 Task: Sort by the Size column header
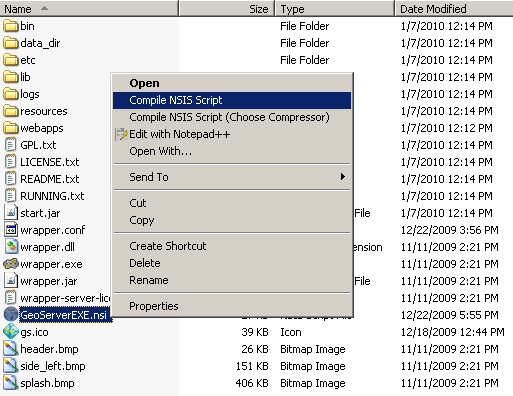[x=227, y=9]
